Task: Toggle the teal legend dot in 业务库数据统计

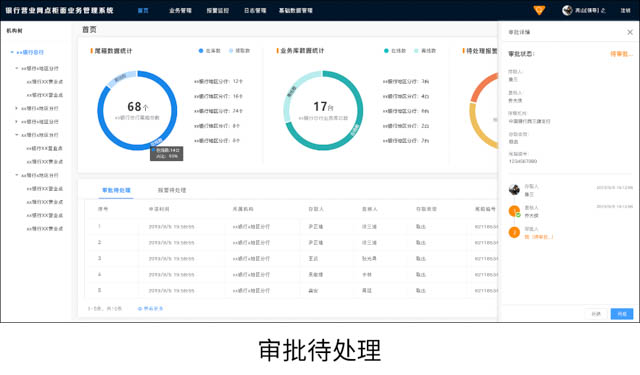Action: pos(386,51)
